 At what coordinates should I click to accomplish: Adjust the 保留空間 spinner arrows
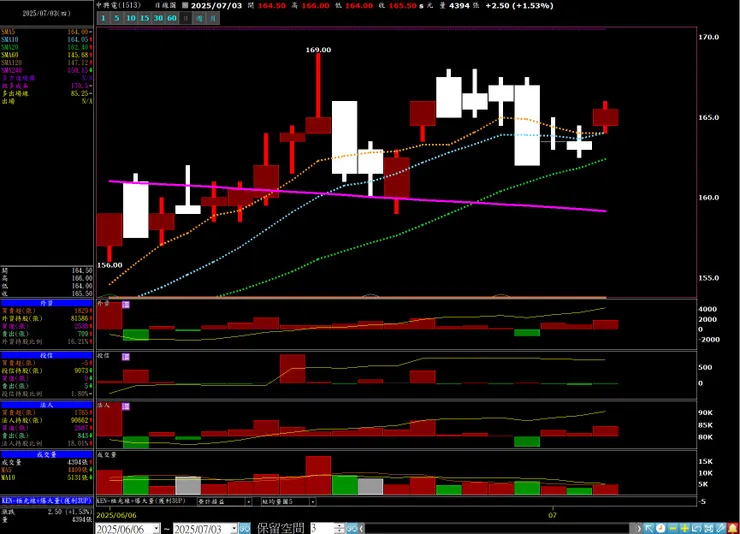(339, 529)
